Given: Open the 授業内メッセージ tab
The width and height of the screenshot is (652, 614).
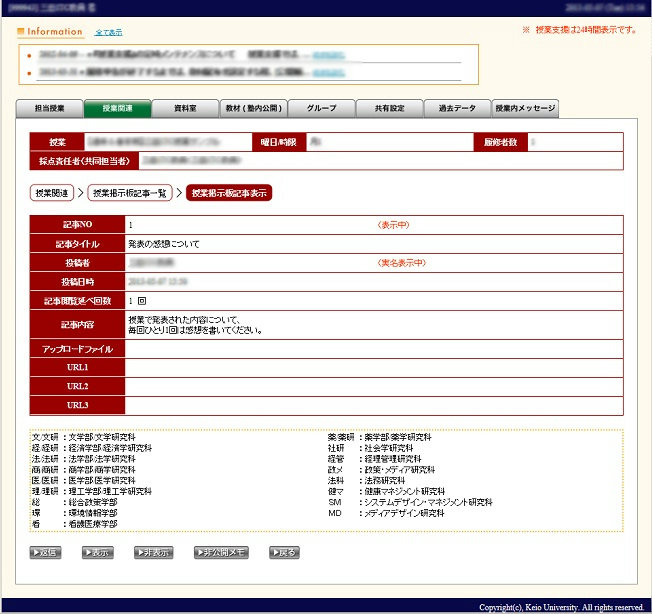Looking at the screenshot, I should [x=525, y=109].
